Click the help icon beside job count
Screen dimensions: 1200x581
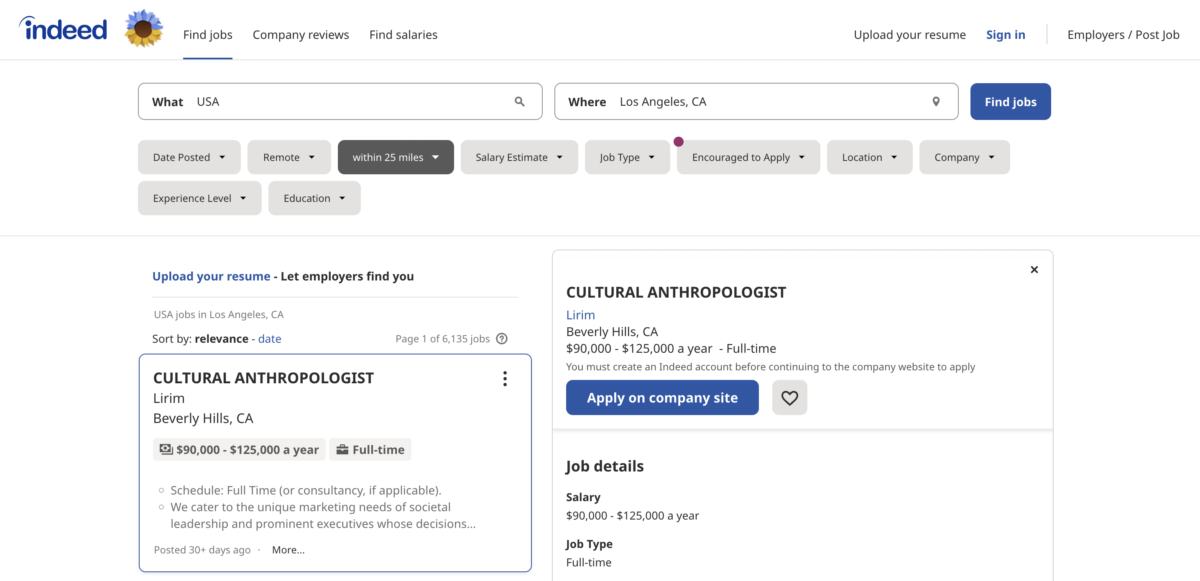(502, 339)
